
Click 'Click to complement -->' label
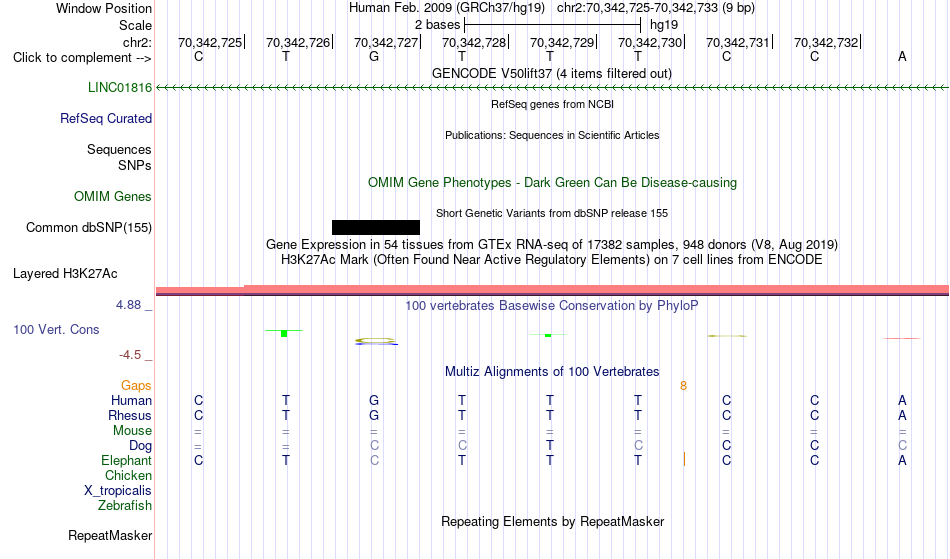(x=82, y=58)
